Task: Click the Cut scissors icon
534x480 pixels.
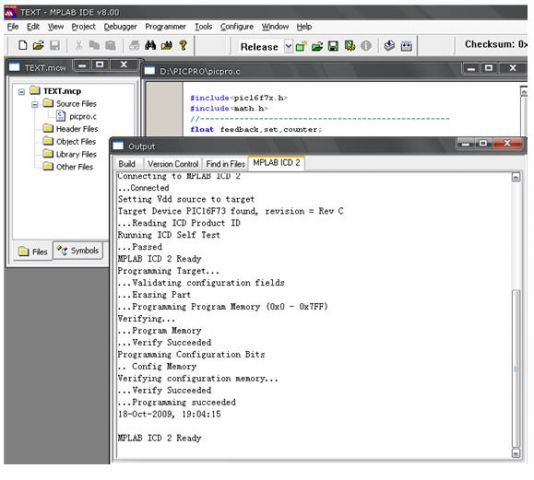Action: tap(79, 45)
